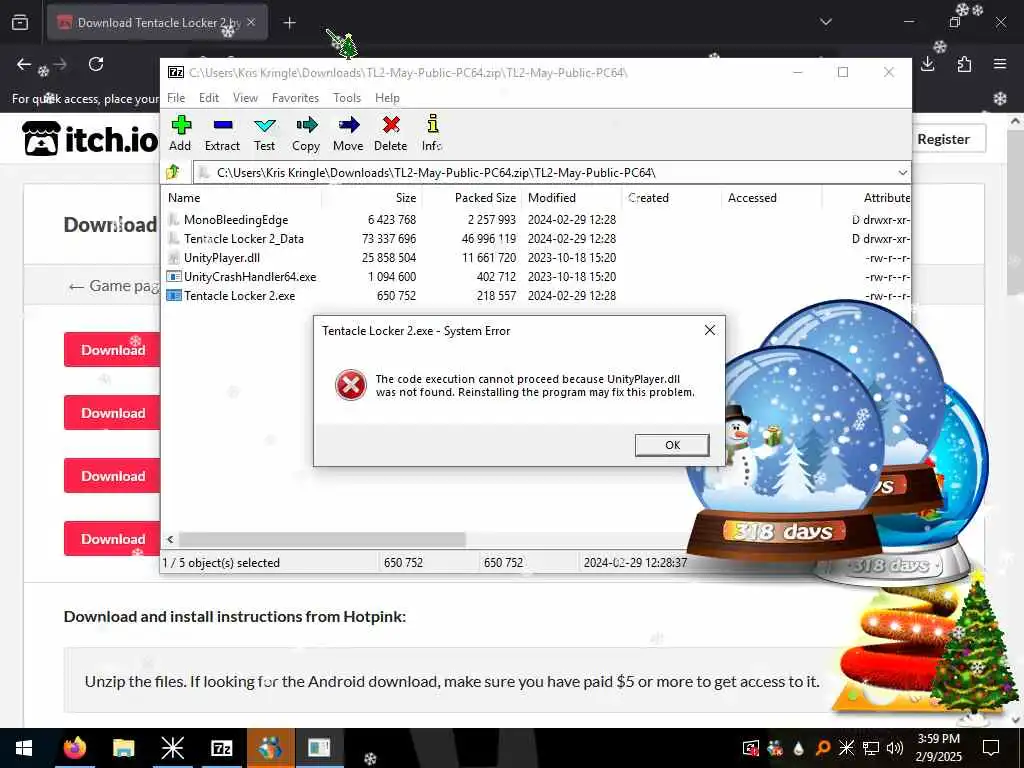The height and width of the screenshot is (768, 1024).
Task: Click the second red Download button
Action: (113, 413)
